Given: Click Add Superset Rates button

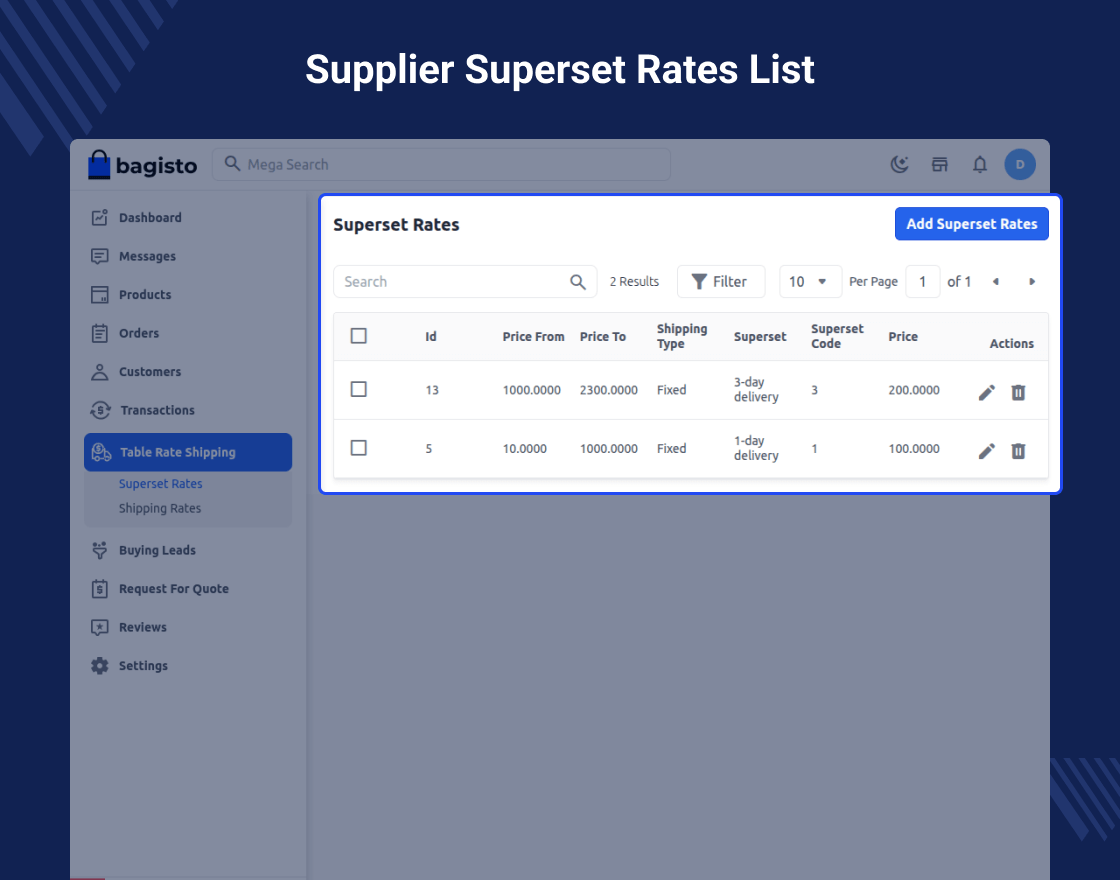Looking at the screenshot, I should [971, 224].
